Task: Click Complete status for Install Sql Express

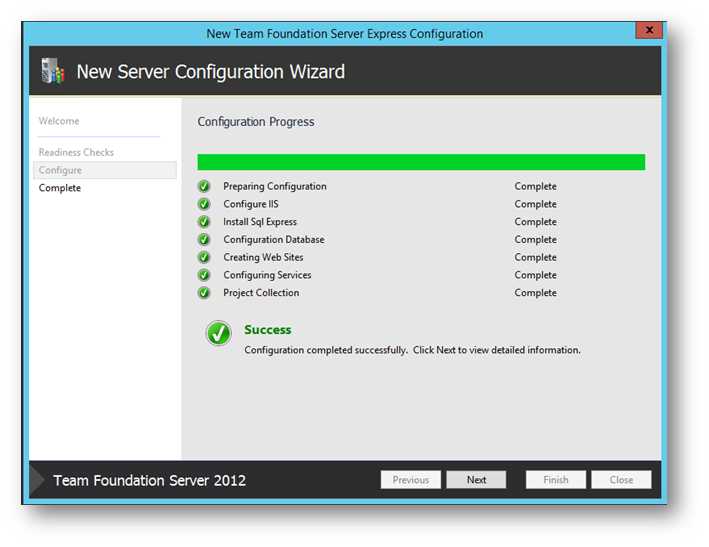Action: [x=535, y=222]
